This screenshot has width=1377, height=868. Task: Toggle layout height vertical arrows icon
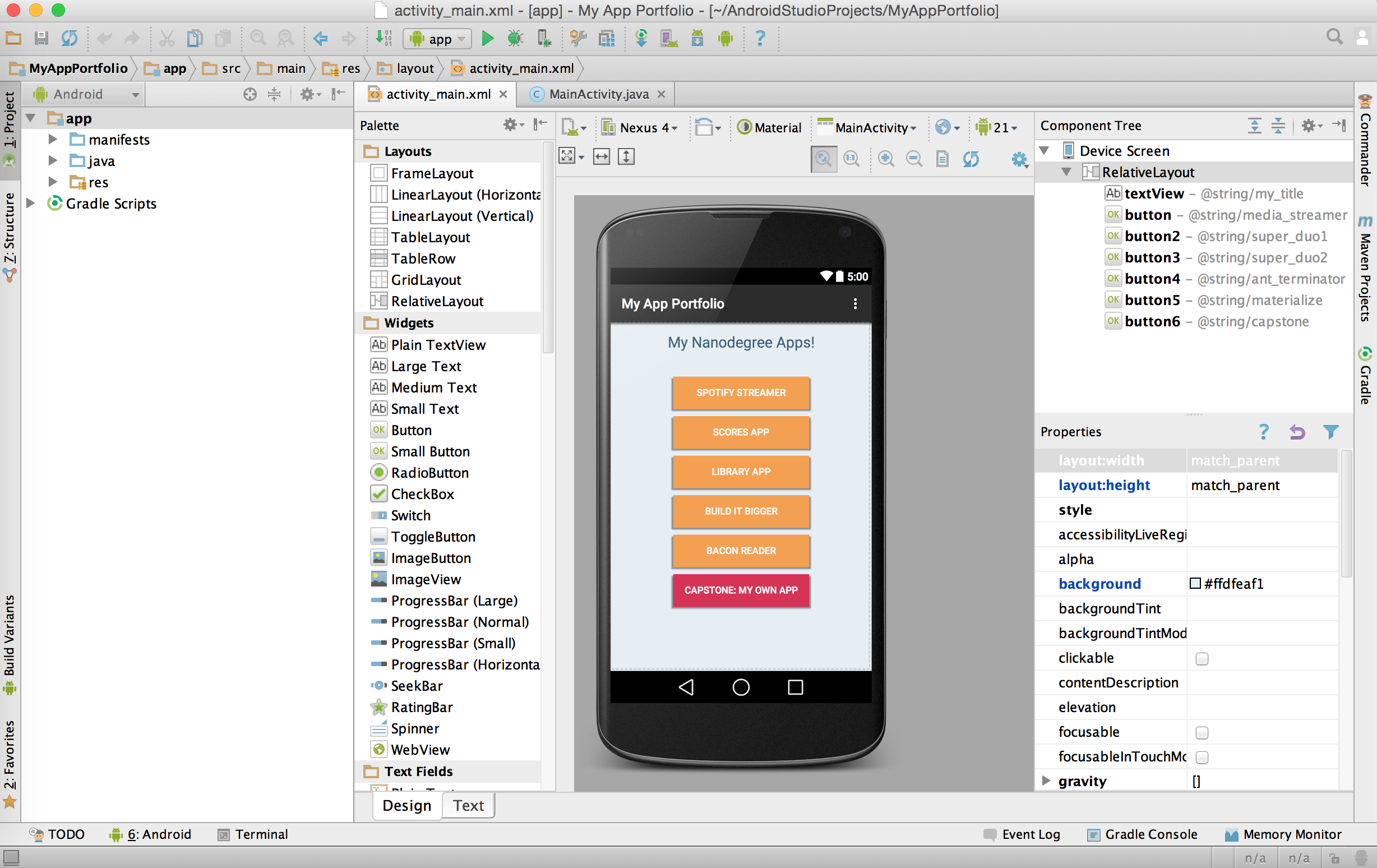click(x=626, y=156)
